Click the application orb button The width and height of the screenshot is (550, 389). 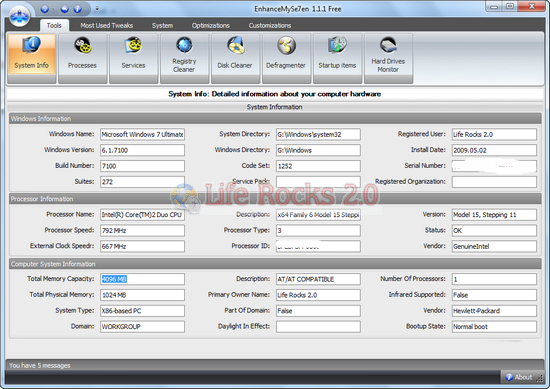(x=19, y=16)
